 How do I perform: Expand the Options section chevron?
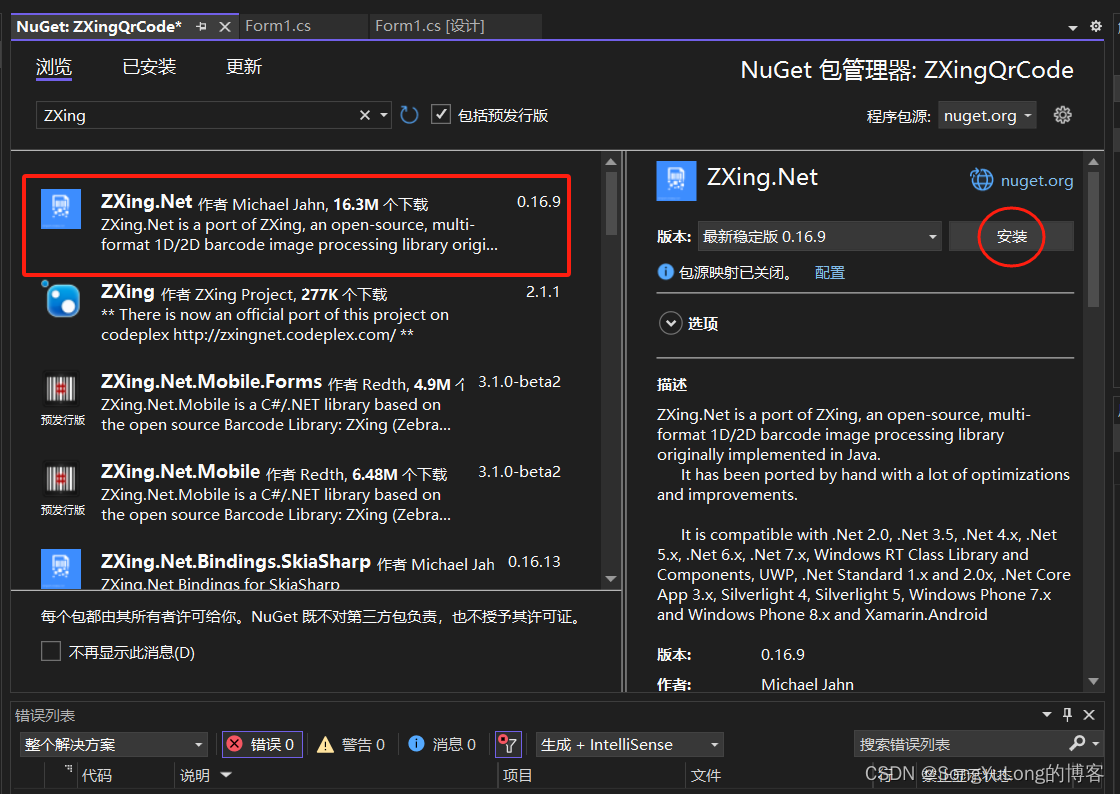(670, 323)
